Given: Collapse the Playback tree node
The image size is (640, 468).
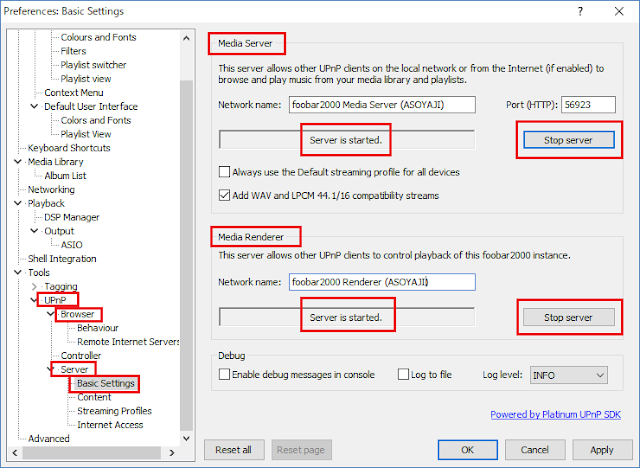Looking at the screenshot, I should coord(18,203).
